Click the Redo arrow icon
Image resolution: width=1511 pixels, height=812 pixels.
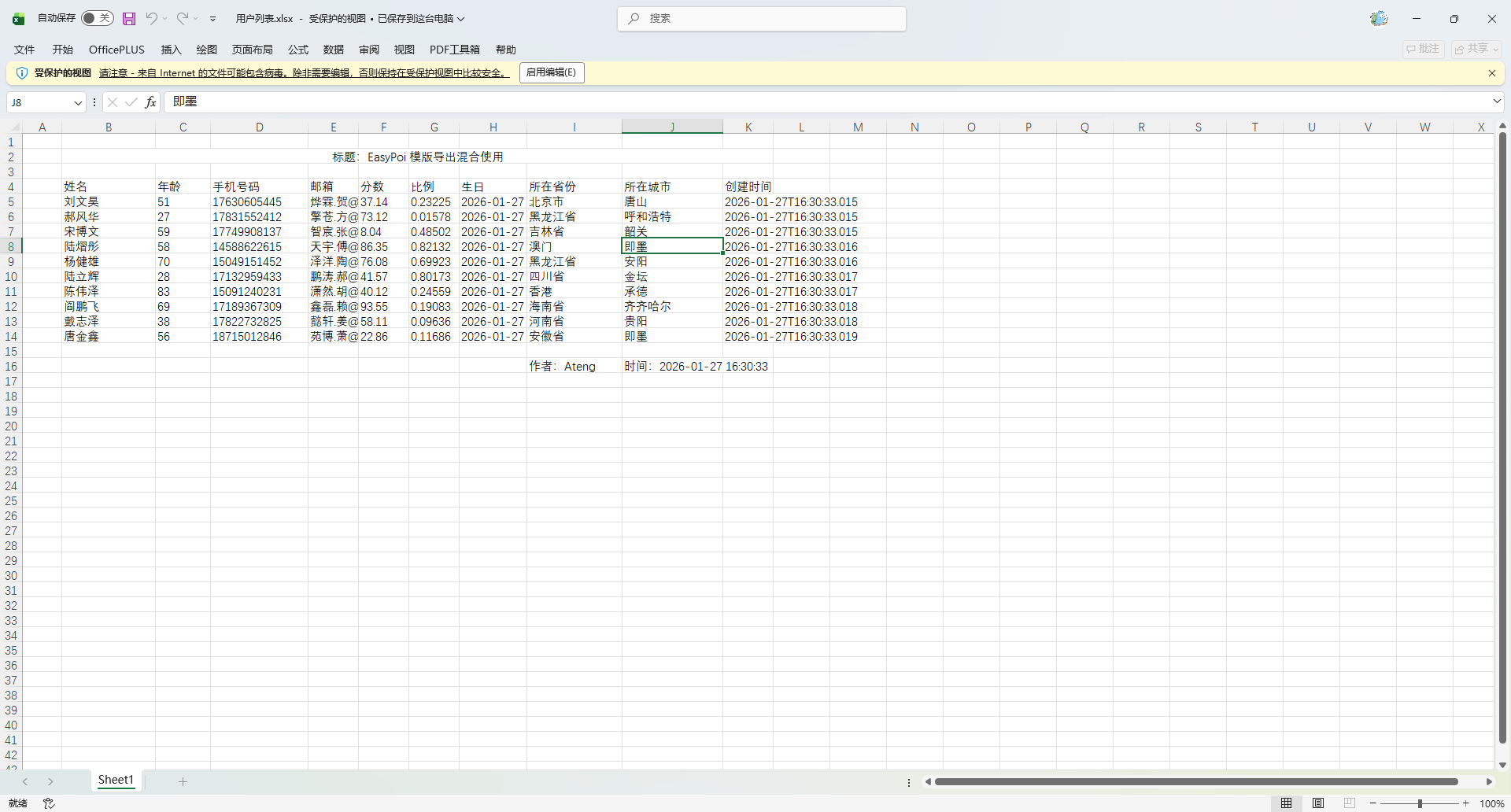[x=182, y=18]
